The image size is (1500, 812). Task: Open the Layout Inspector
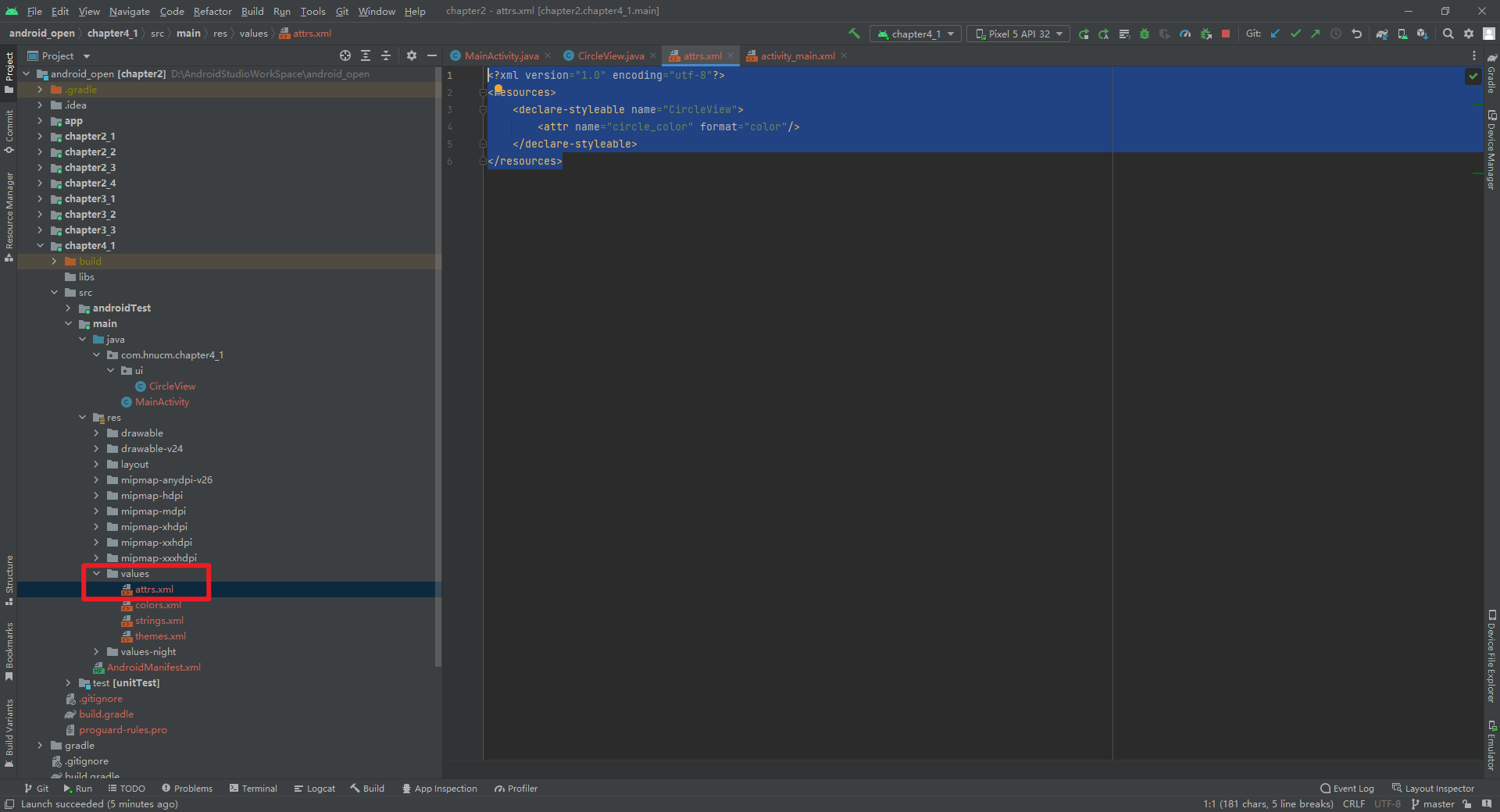pyautogui.click(x=1433, y=789)
